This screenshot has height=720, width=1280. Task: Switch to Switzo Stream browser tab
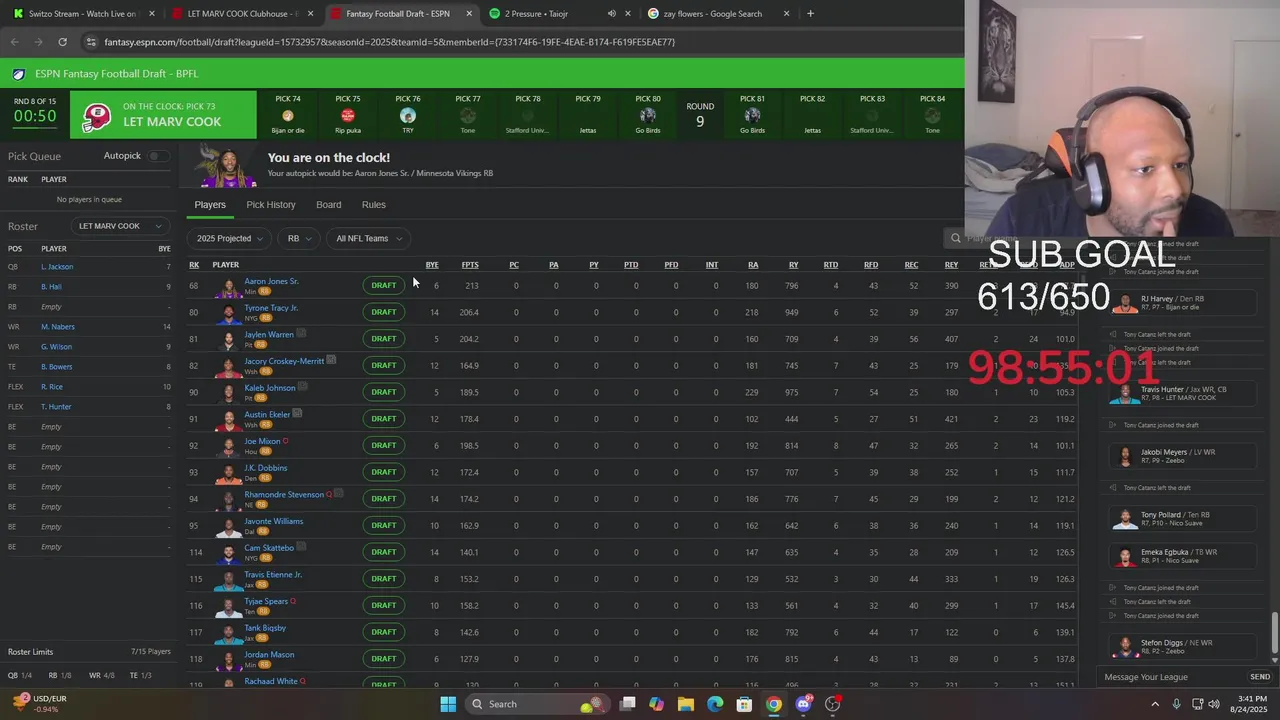(x=81, y=14)
